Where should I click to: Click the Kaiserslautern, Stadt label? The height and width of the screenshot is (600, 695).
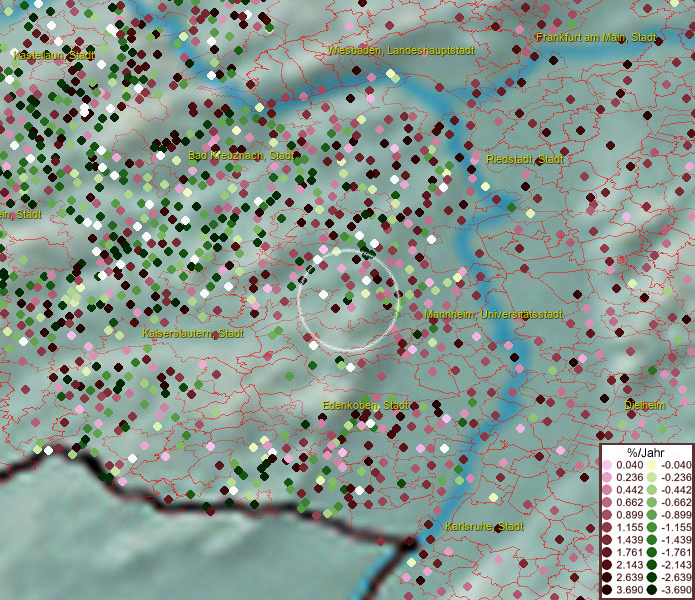click(193, 333)
